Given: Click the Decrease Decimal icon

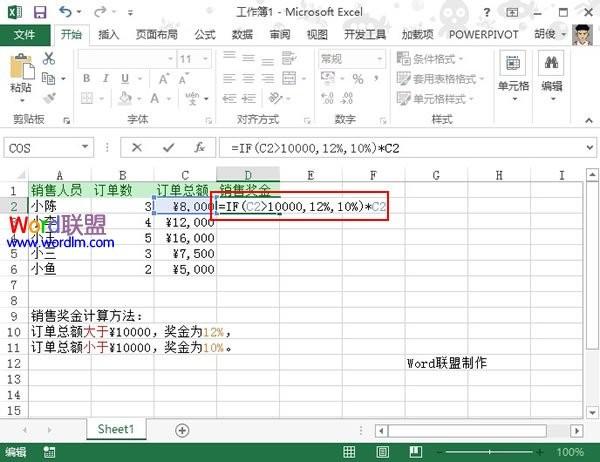Looking at the screenshot, I should pyautogui.click(x=346, y=98).
